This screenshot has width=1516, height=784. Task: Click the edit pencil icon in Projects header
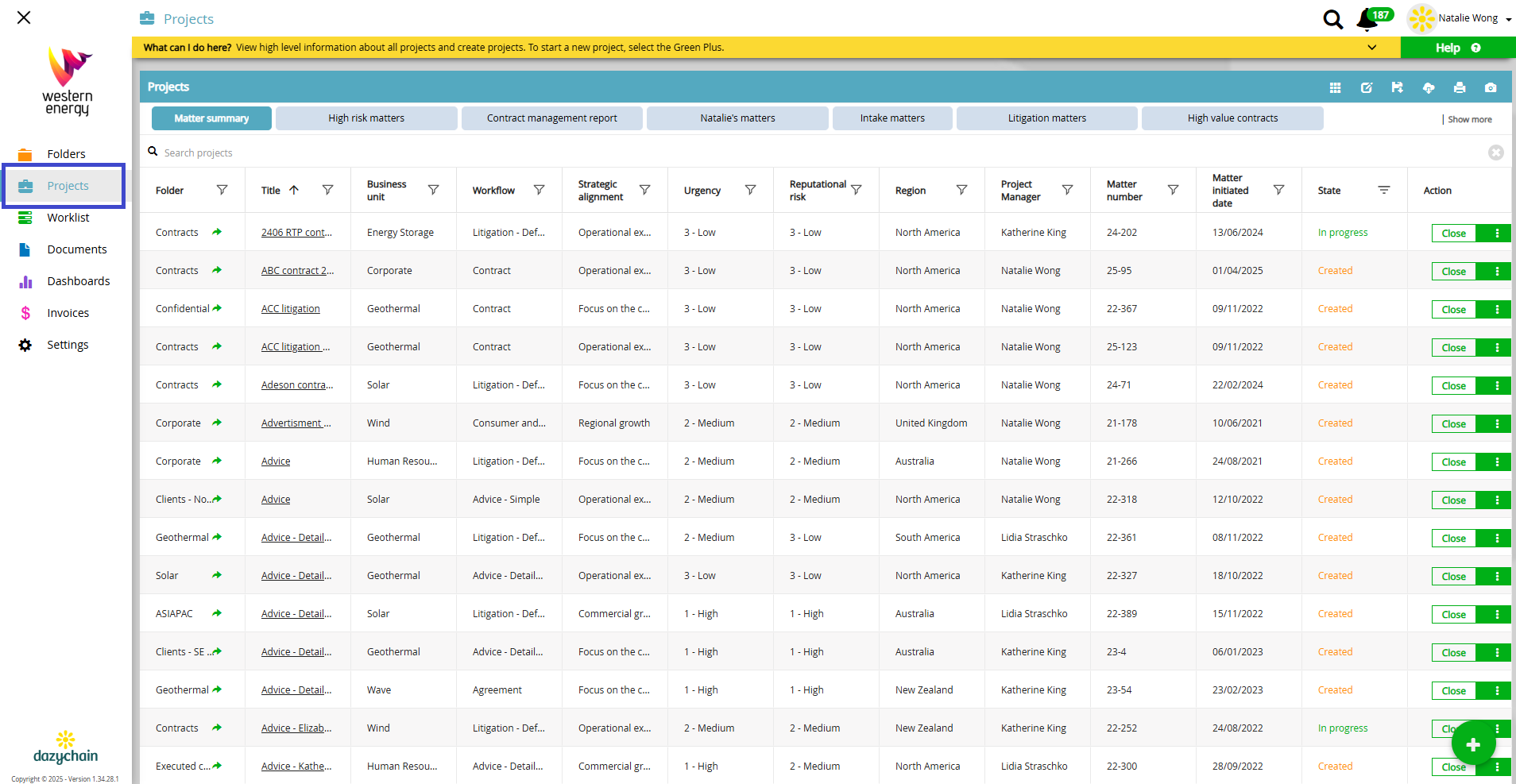(x=1367, y=87)
